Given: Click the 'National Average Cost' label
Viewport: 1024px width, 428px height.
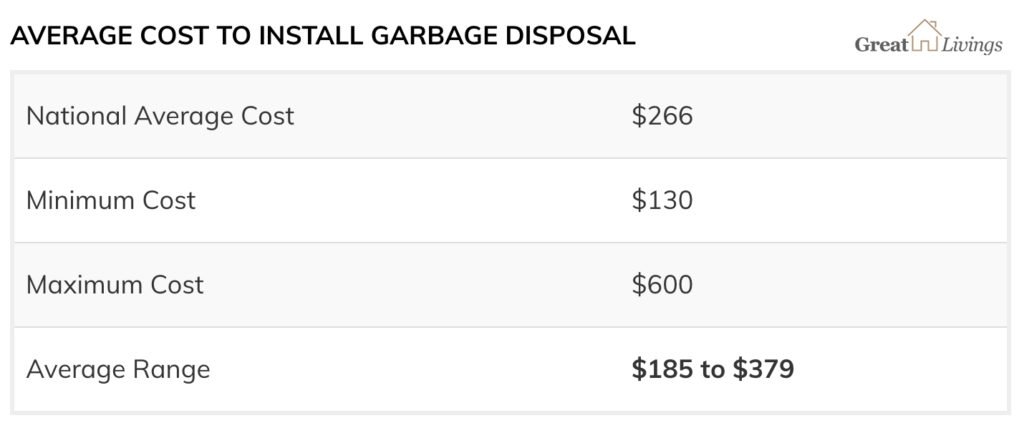Looking at the screenshot, I should (160, 116).
